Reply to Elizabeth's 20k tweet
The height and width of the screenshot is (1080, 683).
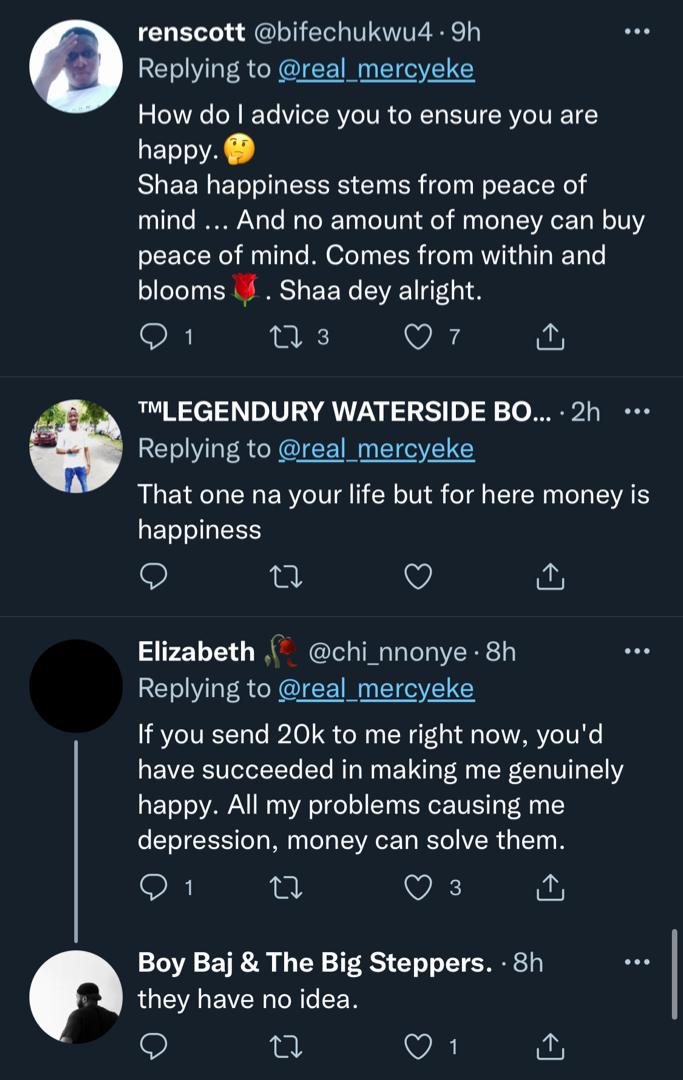tap(153, 887)
